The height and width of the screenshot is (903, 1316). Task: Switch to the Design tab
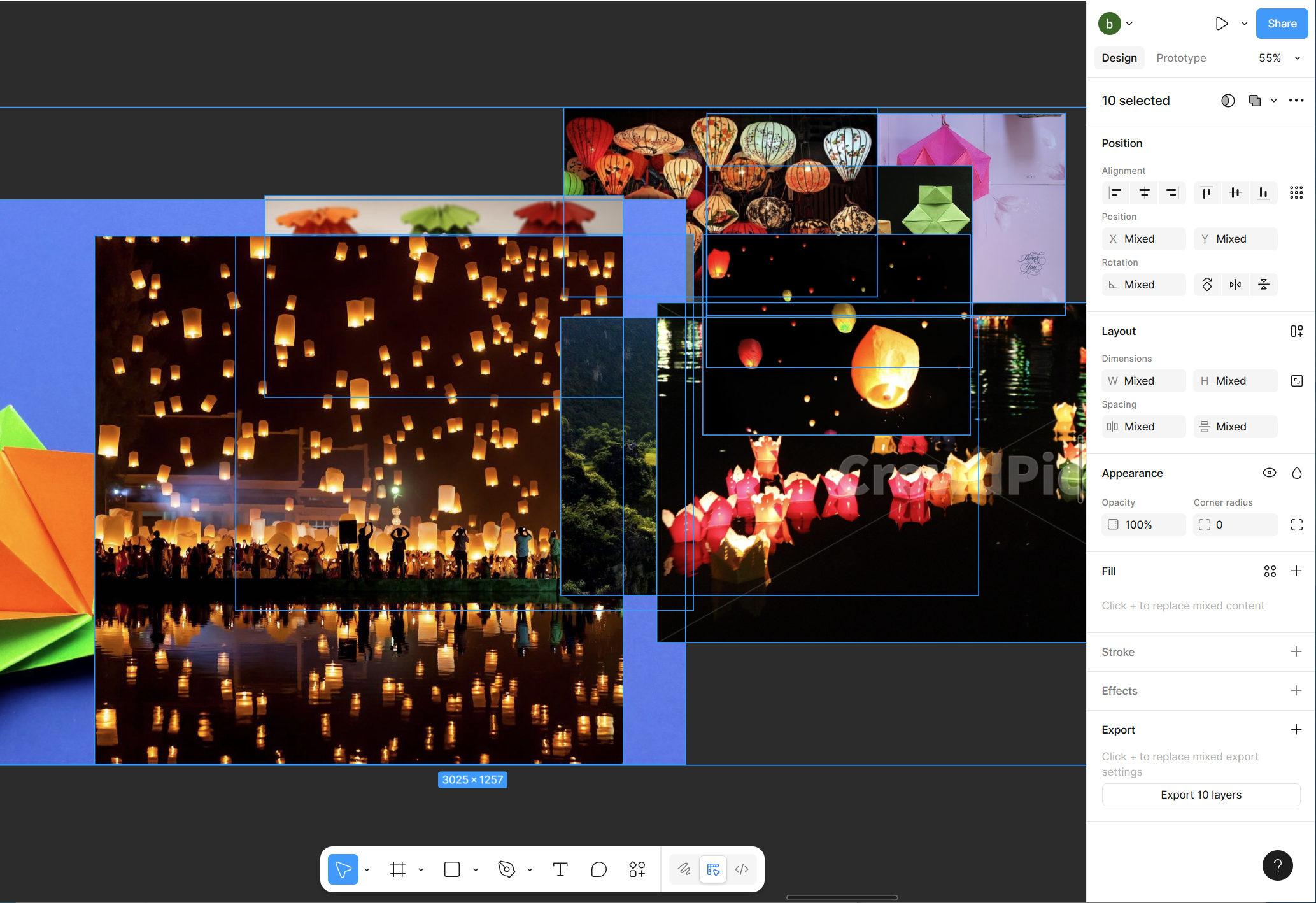click(1119, 58)
